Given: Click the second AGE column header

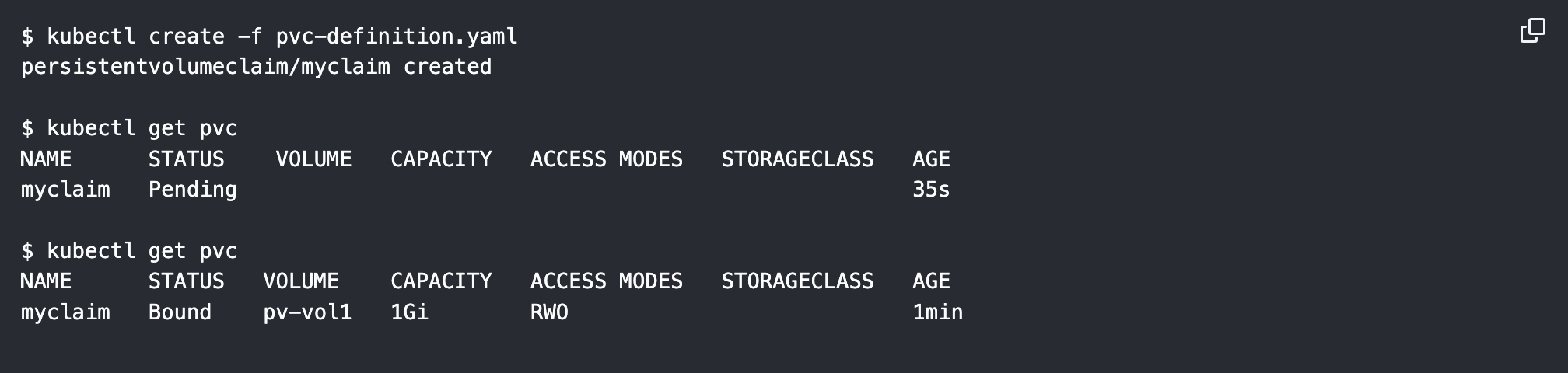Looking at the screenshot, I should 931,281.
